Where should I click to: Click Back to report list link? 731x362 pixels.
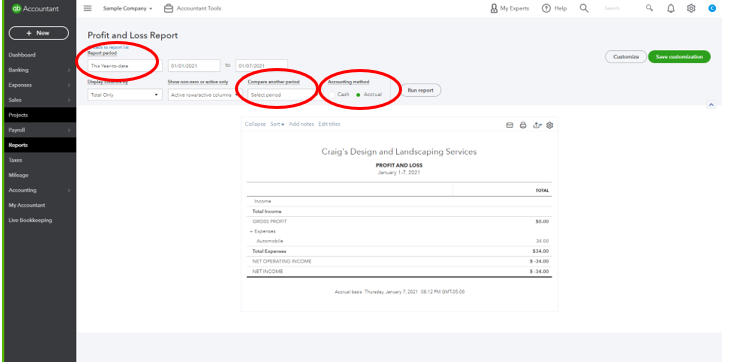(x=108, y=47)
